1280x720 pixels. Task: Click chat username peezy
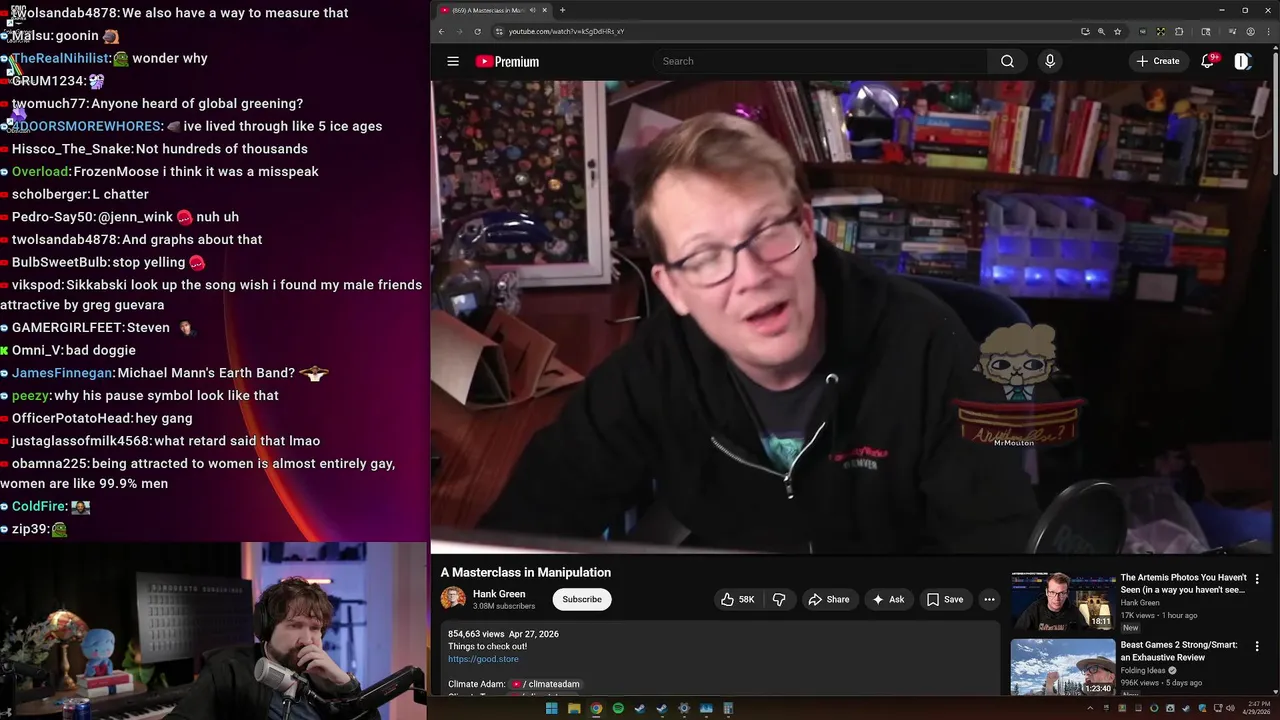pos(30,396)
